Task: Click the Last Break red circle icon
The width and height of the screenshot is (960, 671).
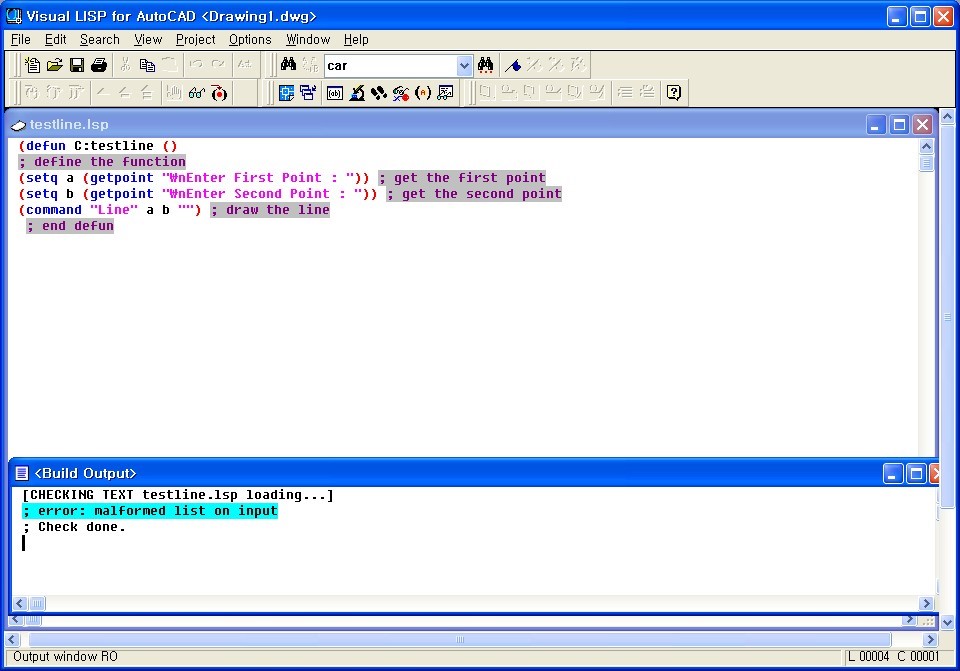Action: coord(219,92)
